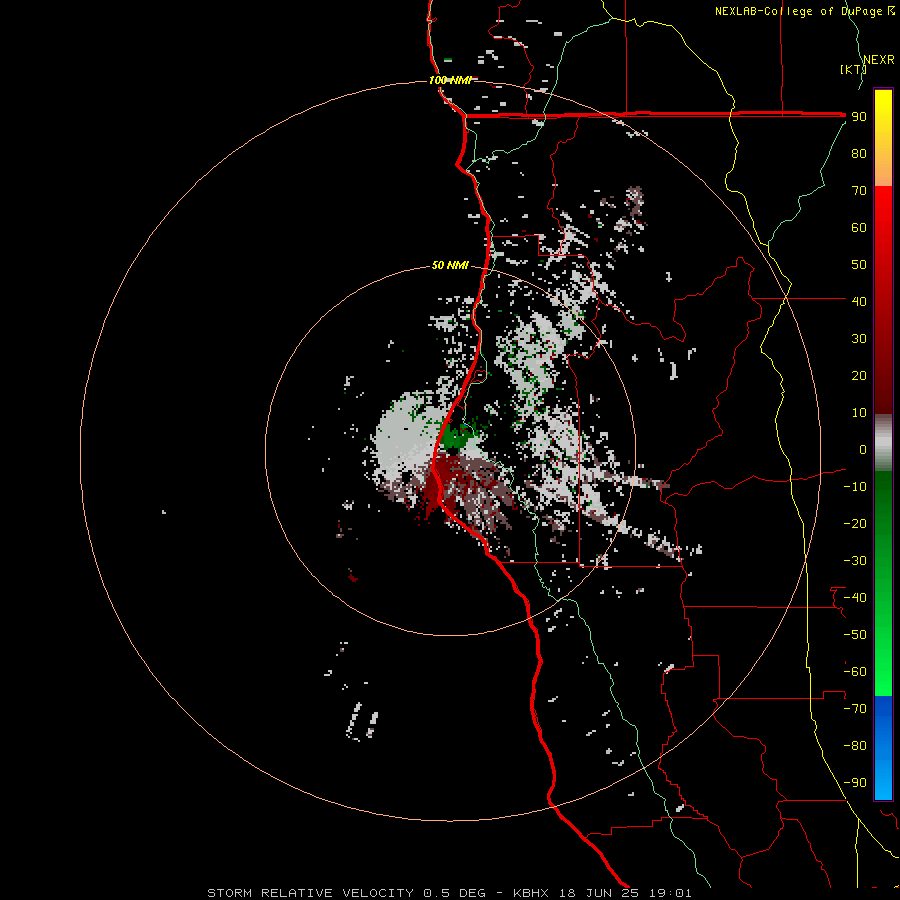Select the positive 20 knot scale label
Image resolution: width=900 pixels, height=900 pixels.
coord(859,375)
